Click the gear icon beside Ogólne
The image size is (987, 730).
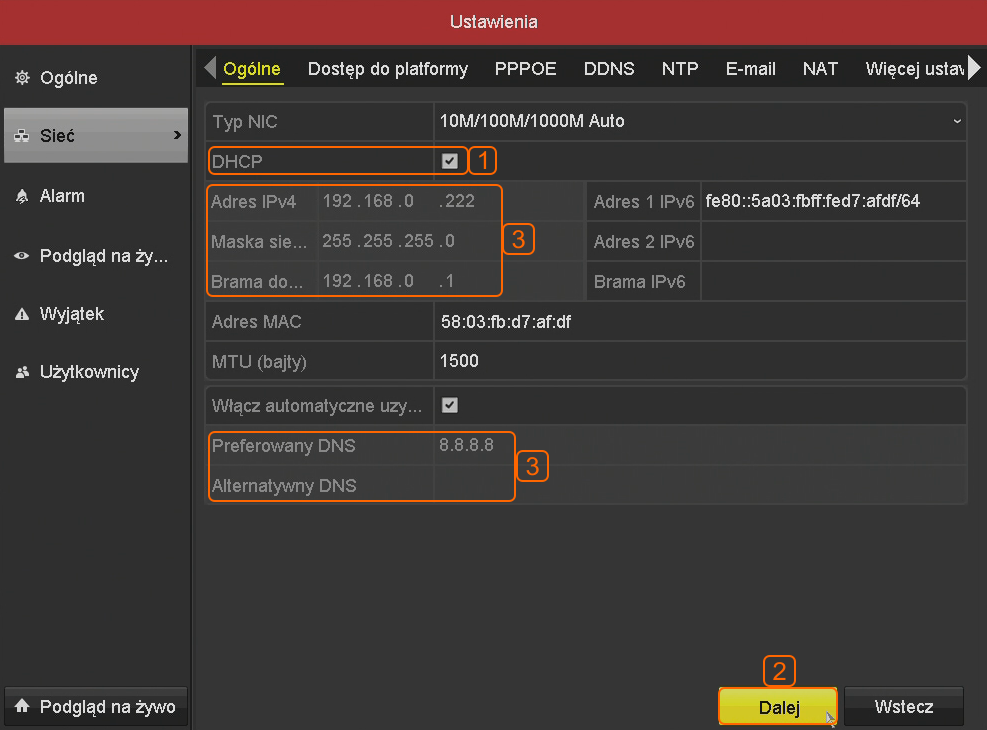pos(22,78)
